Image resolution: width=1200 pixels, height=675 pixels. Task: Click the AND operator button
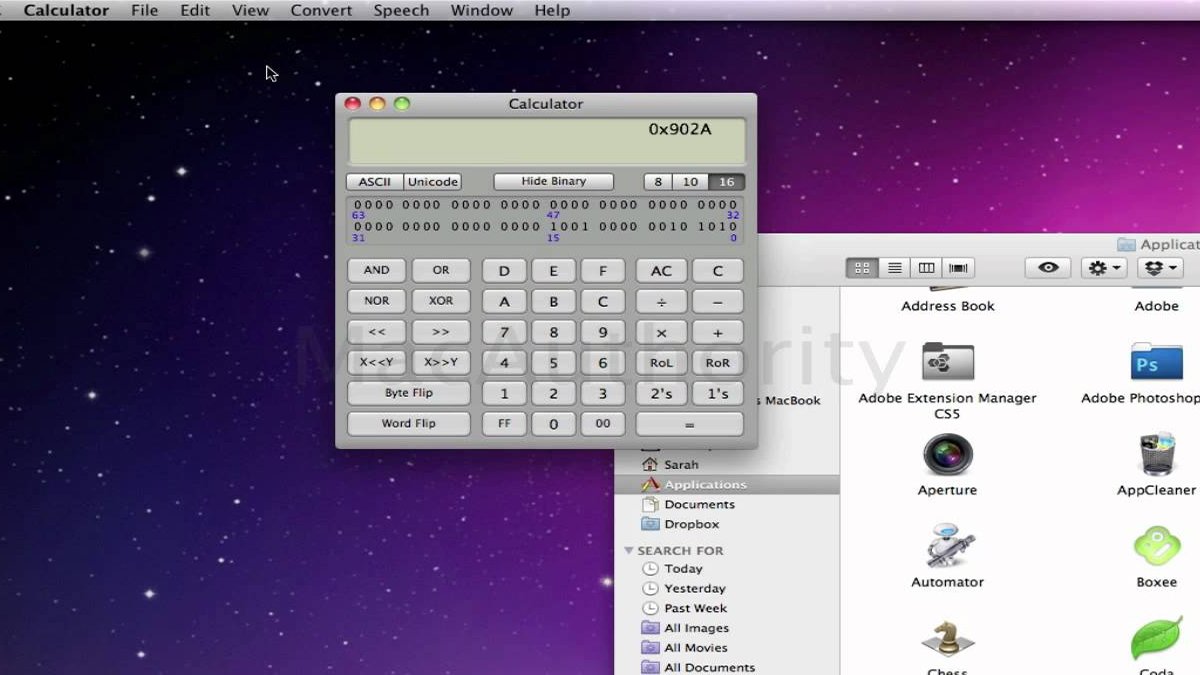point(376,270)
